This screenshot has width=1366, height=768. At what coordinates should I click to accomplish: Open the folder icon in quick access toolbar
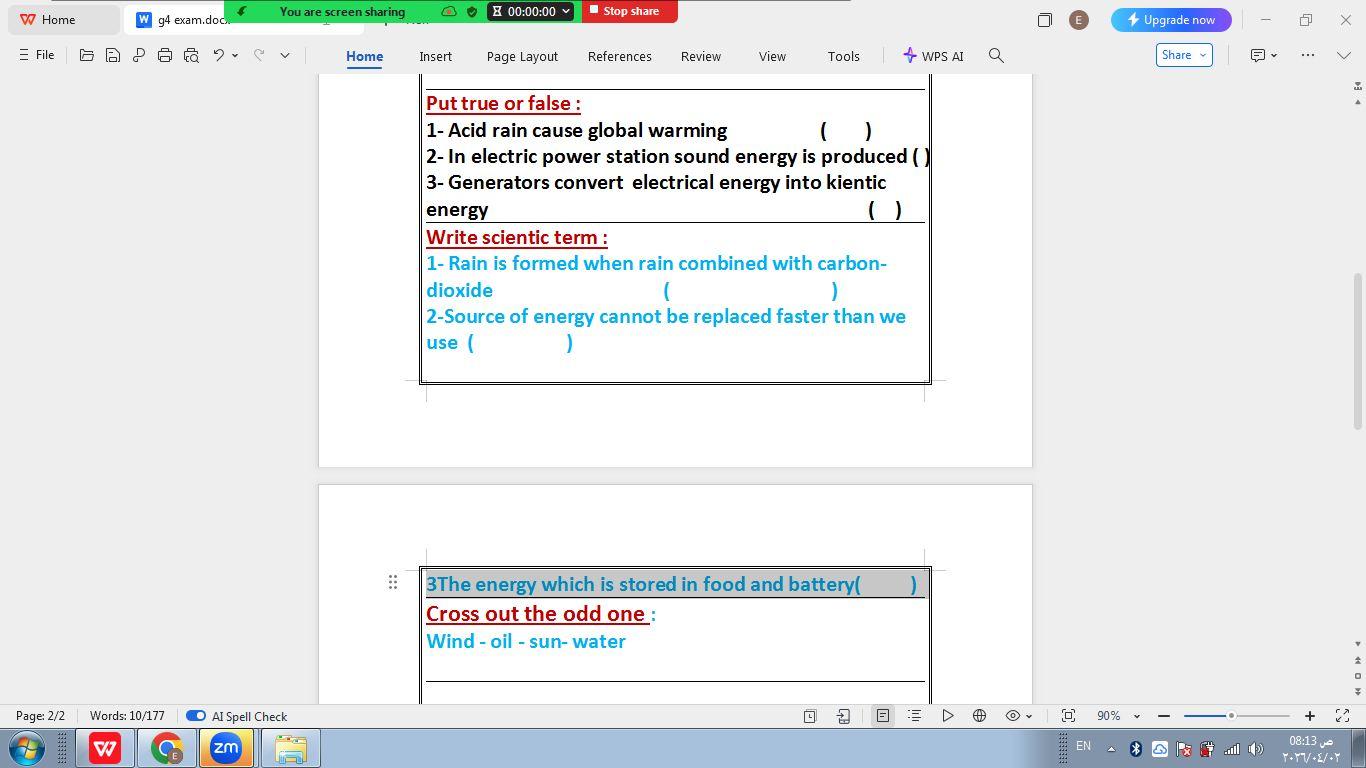[x=87, y=56]
